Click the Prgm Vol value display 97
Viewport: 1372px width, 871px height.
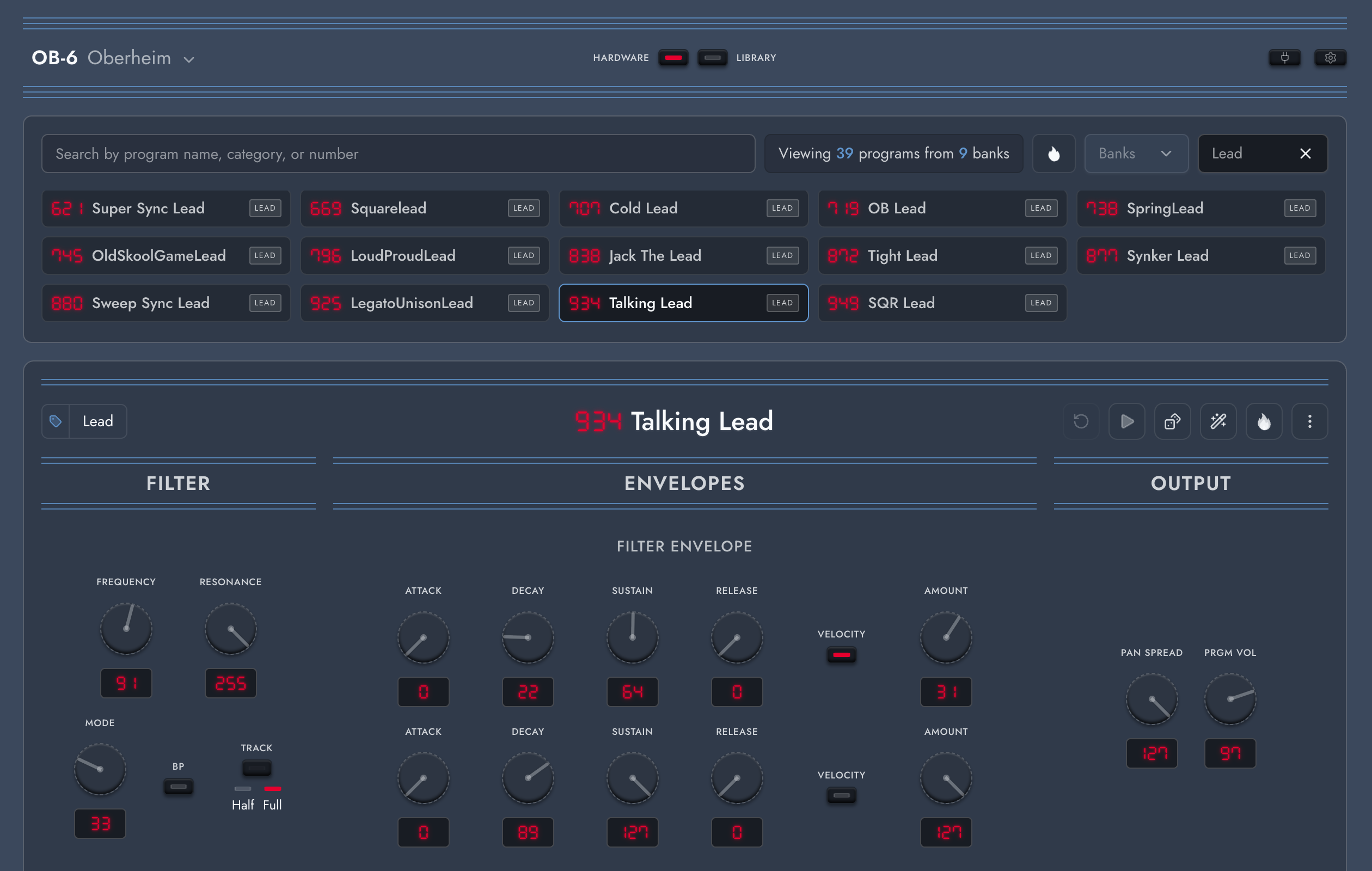point(1230,753)
